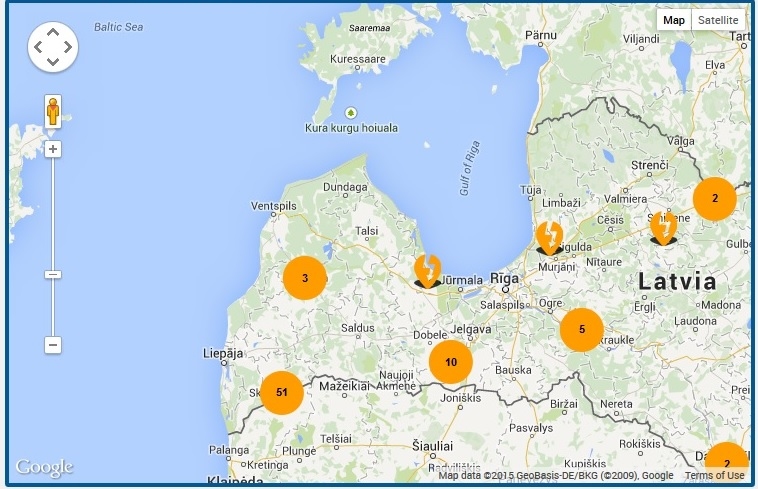Switch to Satellite map view
758x489 pixels.
(717, 20)
